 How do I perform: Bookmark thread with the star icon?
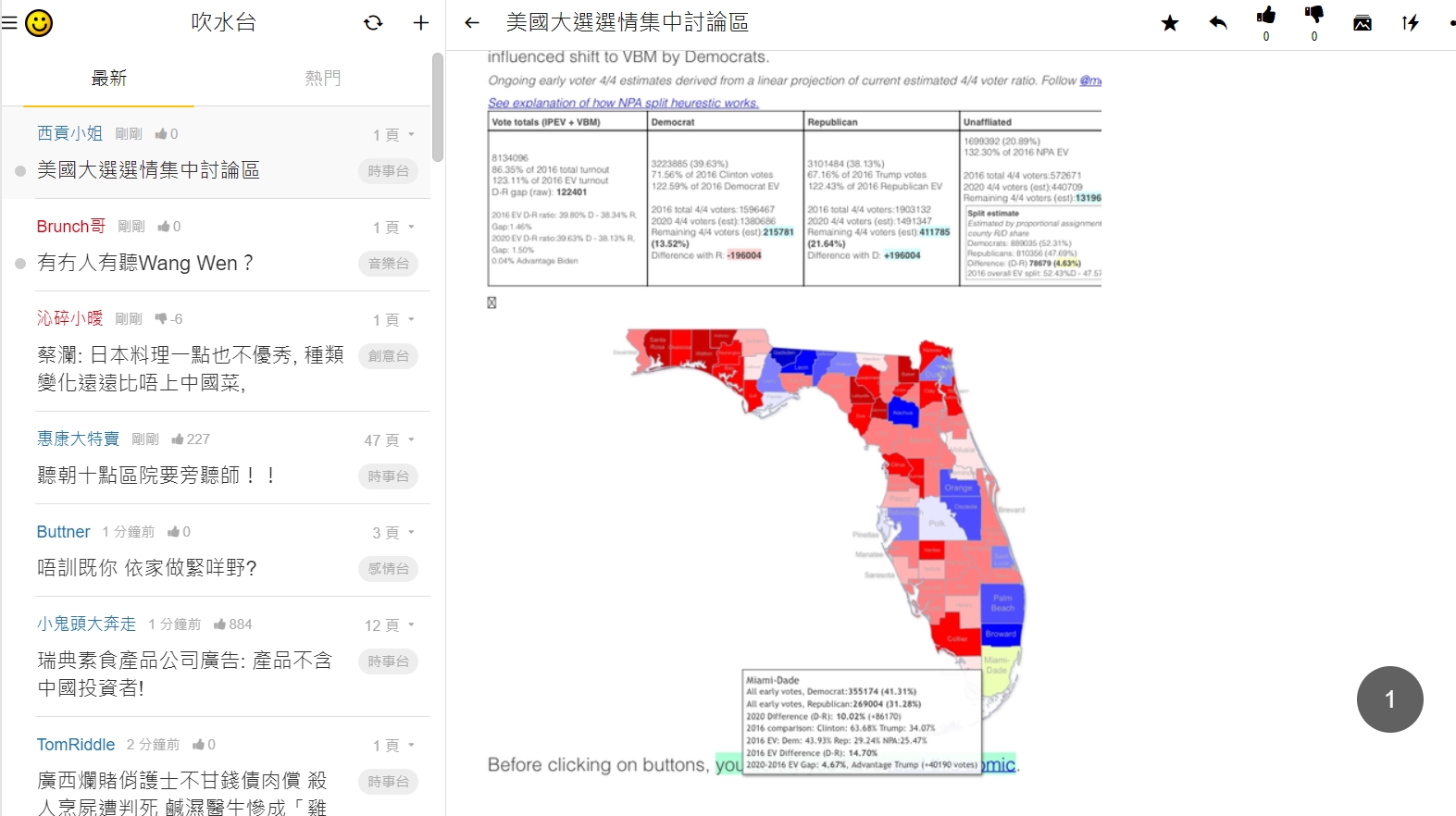point(1170,23)
